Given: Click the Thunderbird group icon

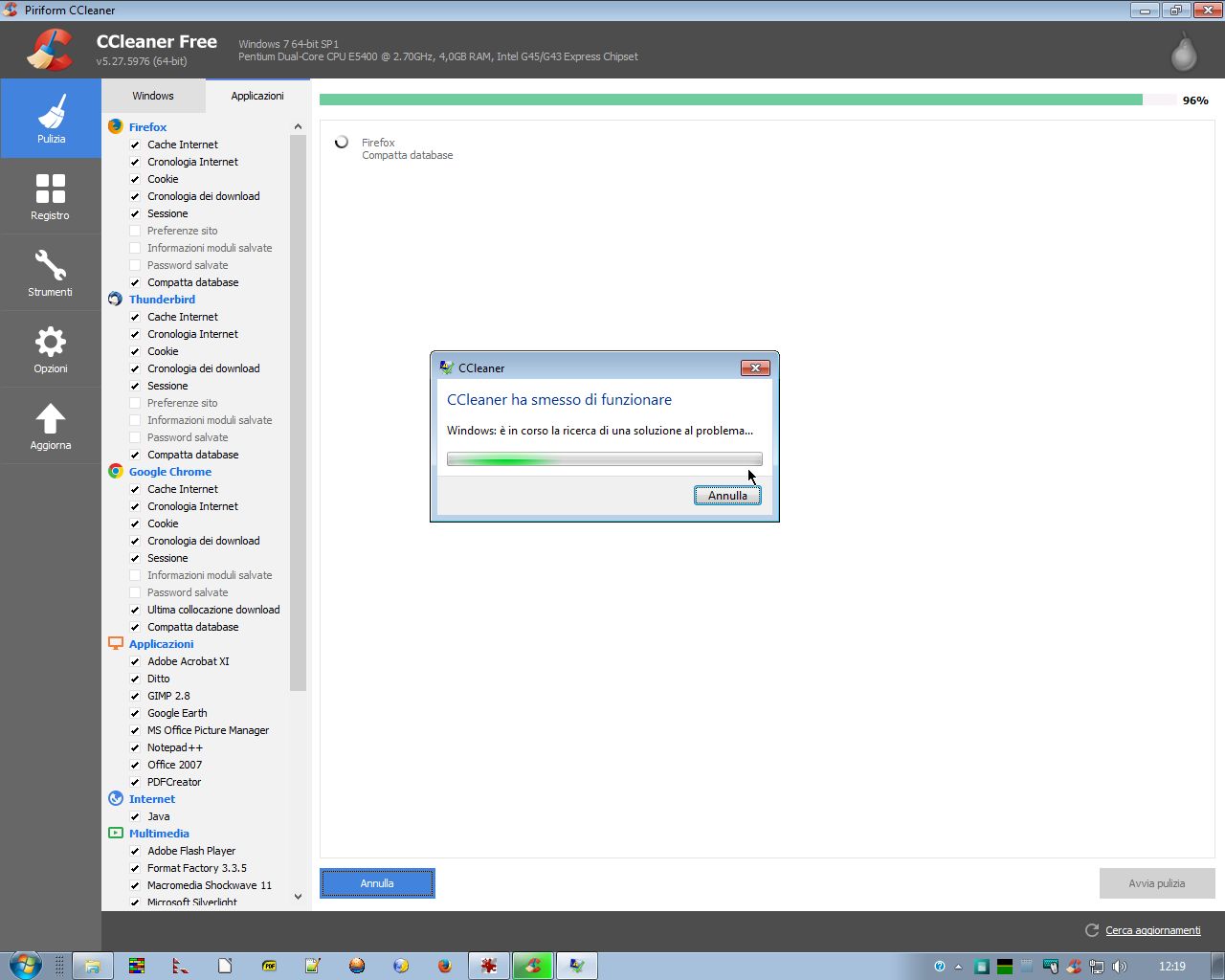Looking at the screenshot, I should (x=116, y=299).
